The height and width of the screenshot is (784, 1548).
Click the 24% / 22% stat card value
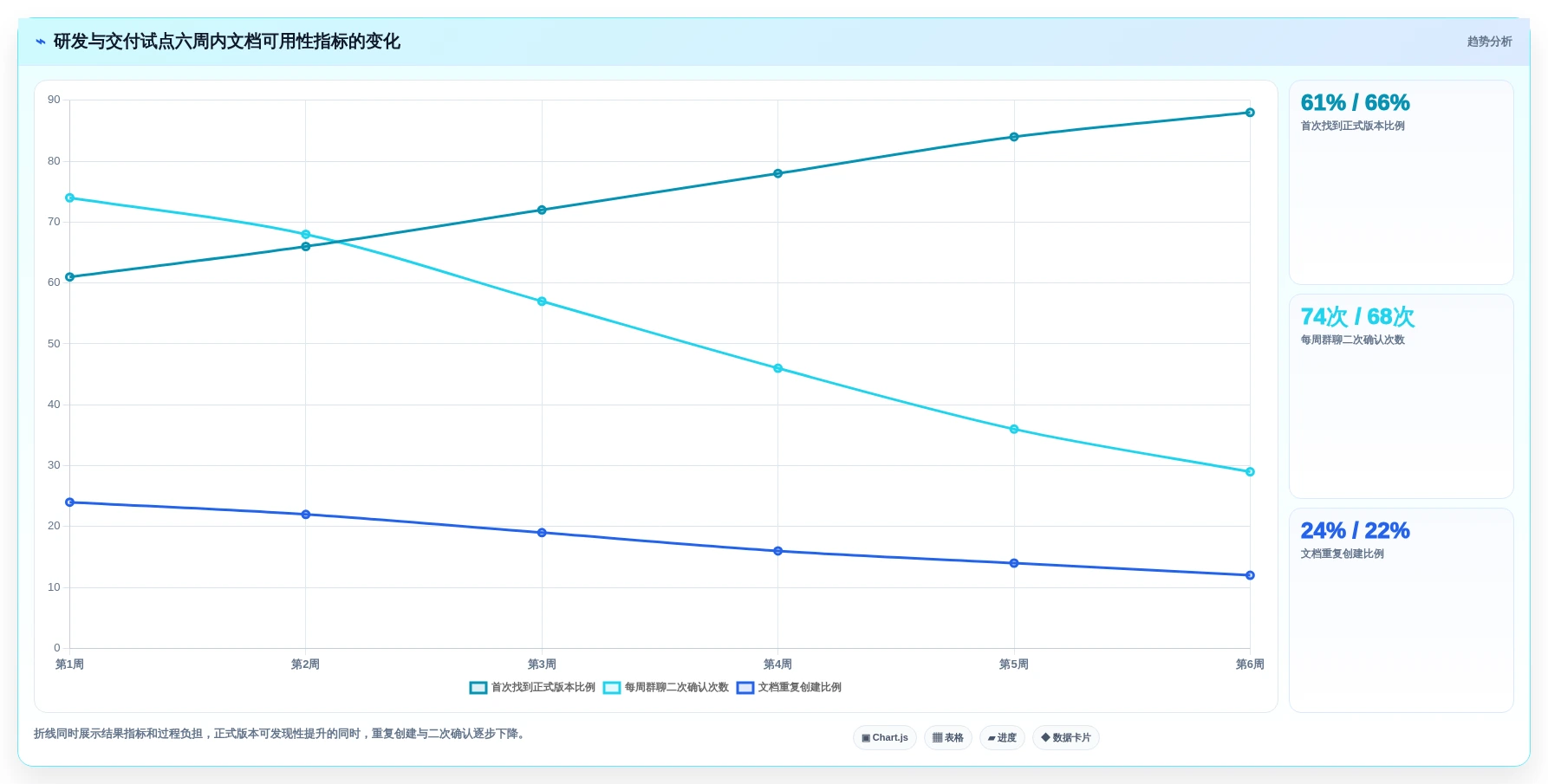tap(1355, 531)
